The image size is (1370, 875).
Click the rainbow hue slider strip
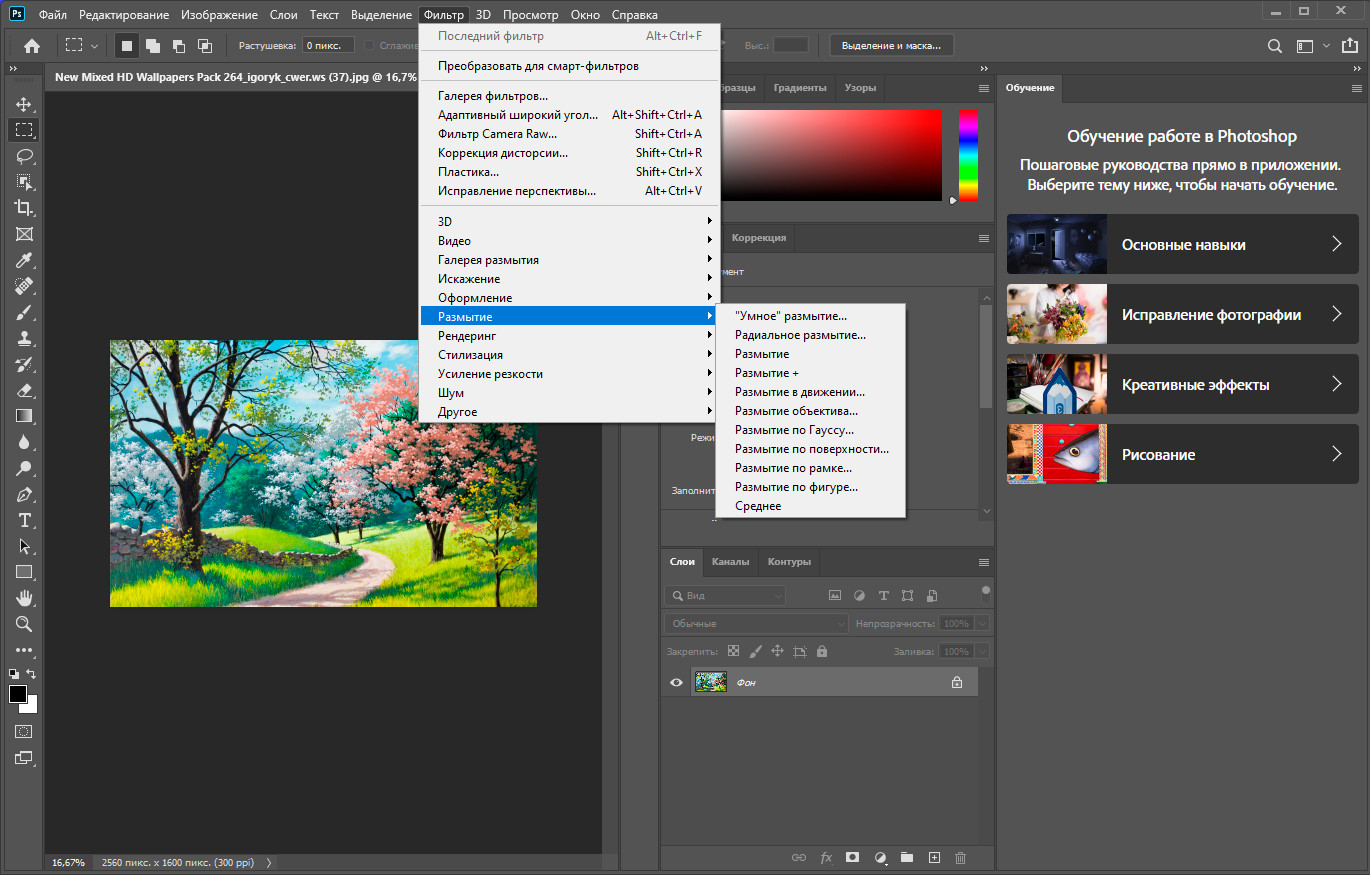(x=968, y=155)
